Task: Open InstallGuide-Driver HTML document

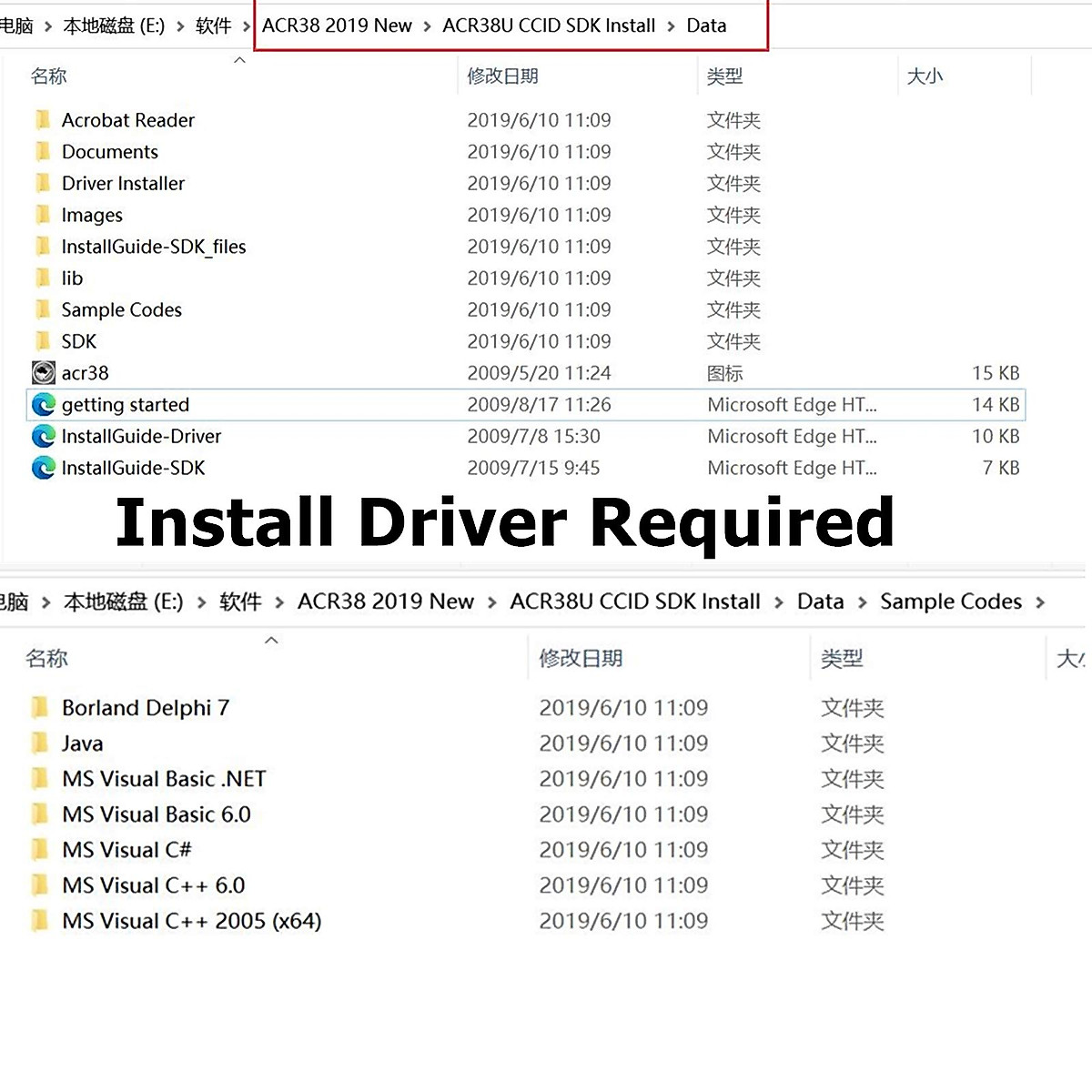Action: point(141,437)
